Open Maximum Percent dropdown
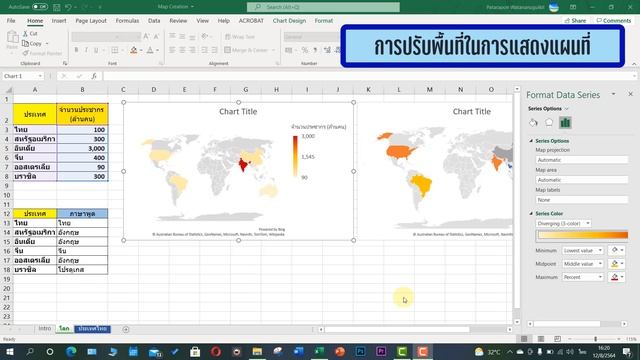This screenshot has width=640, height=360. 582,277
